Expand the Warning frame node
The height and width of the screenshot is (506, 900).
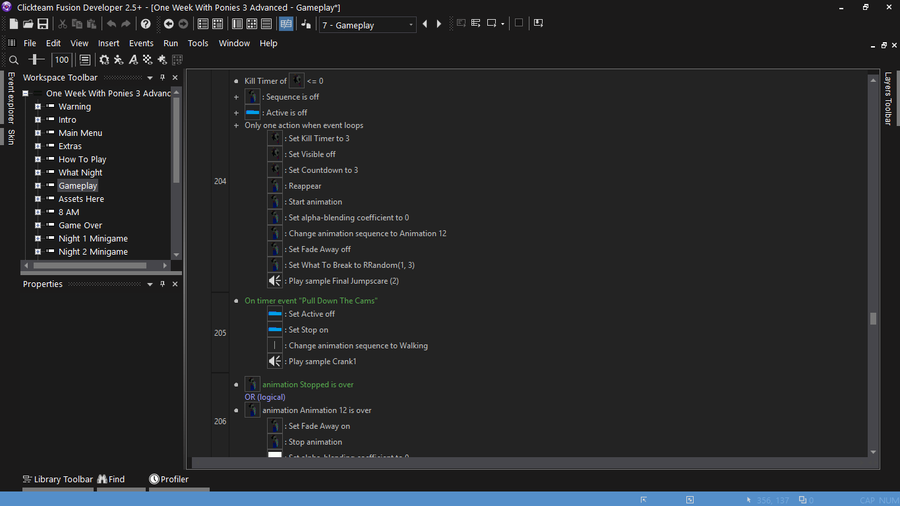[x=38, y=107]
